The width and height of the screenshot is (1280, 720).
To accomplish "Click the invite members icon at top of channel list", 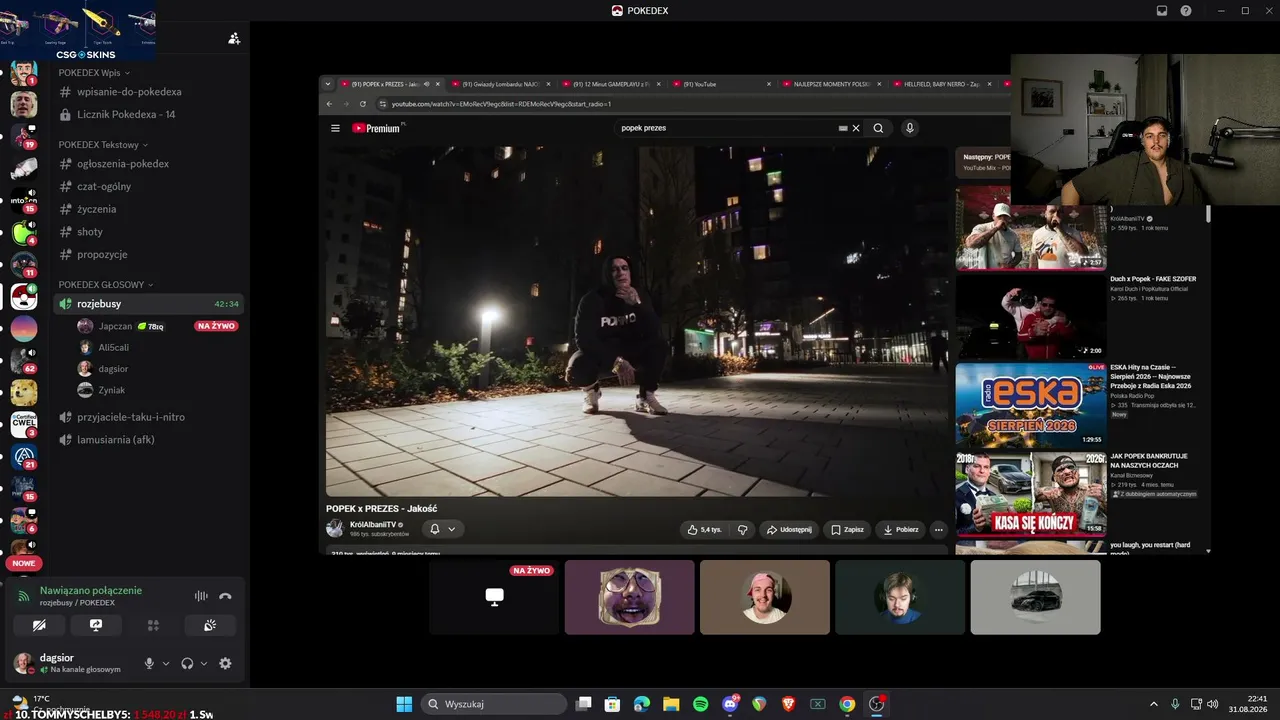I will click(234, 38).
